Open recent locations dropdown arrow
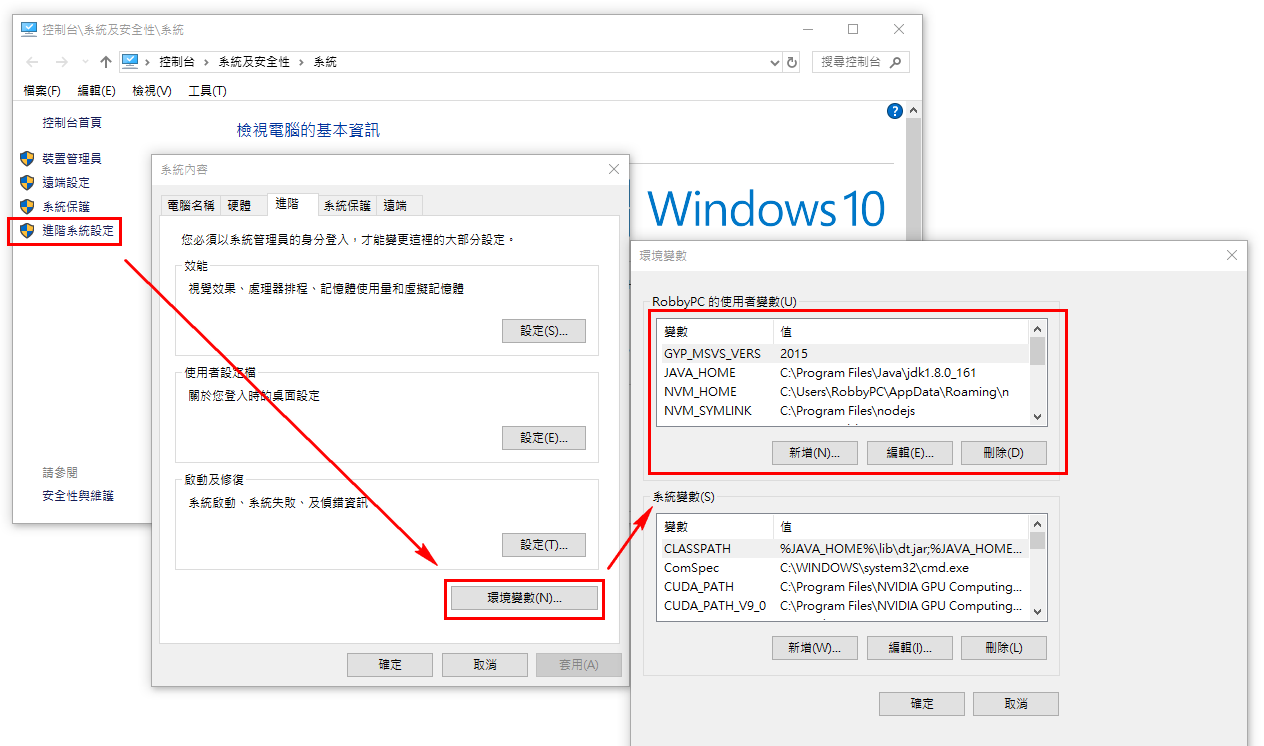Viewport: 1264px width, 746px height. (84, 62)
